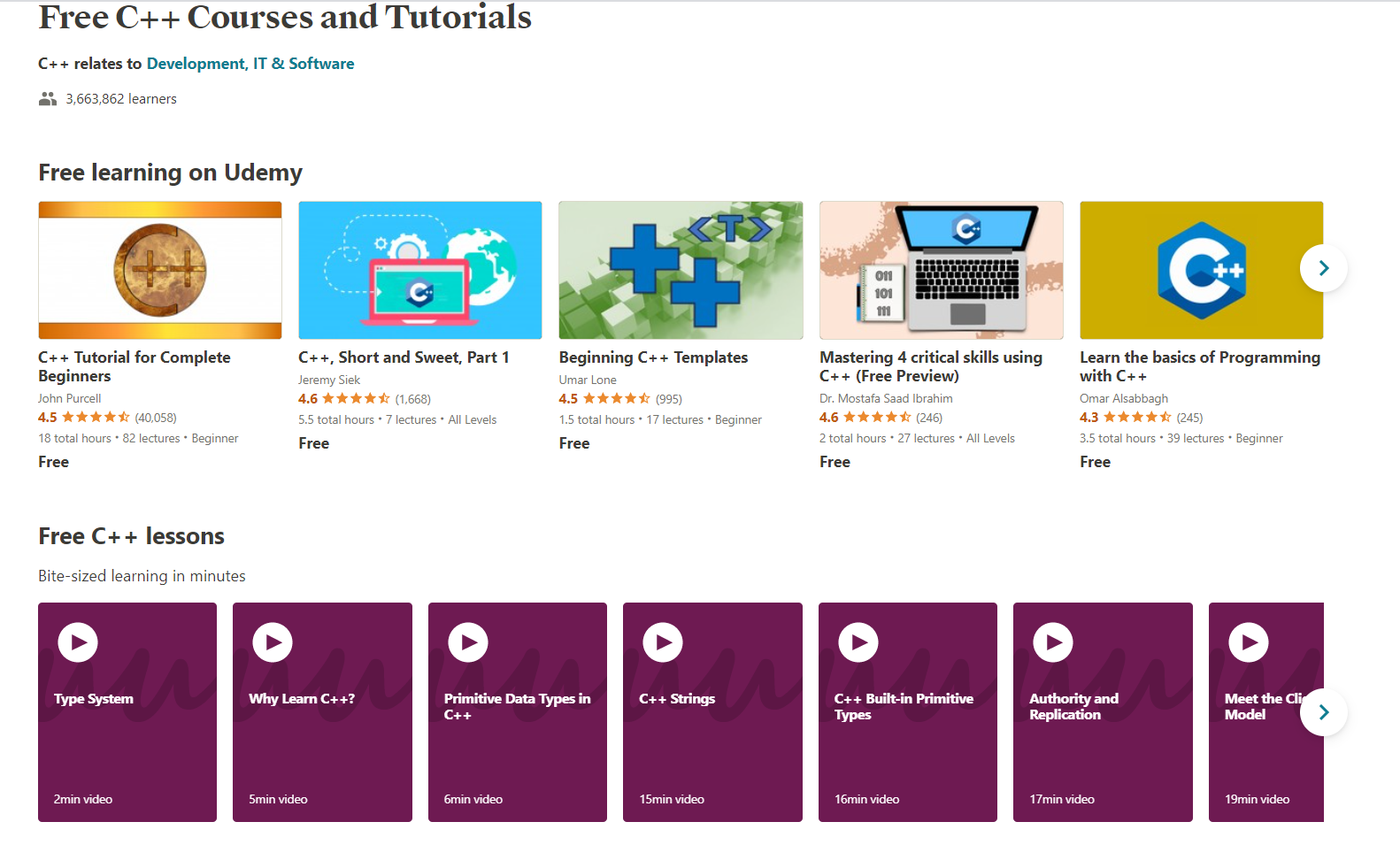Click the 4.5 star rating with 40,058 reviews
Screen dimensions: 1400x845
point(107,418)
